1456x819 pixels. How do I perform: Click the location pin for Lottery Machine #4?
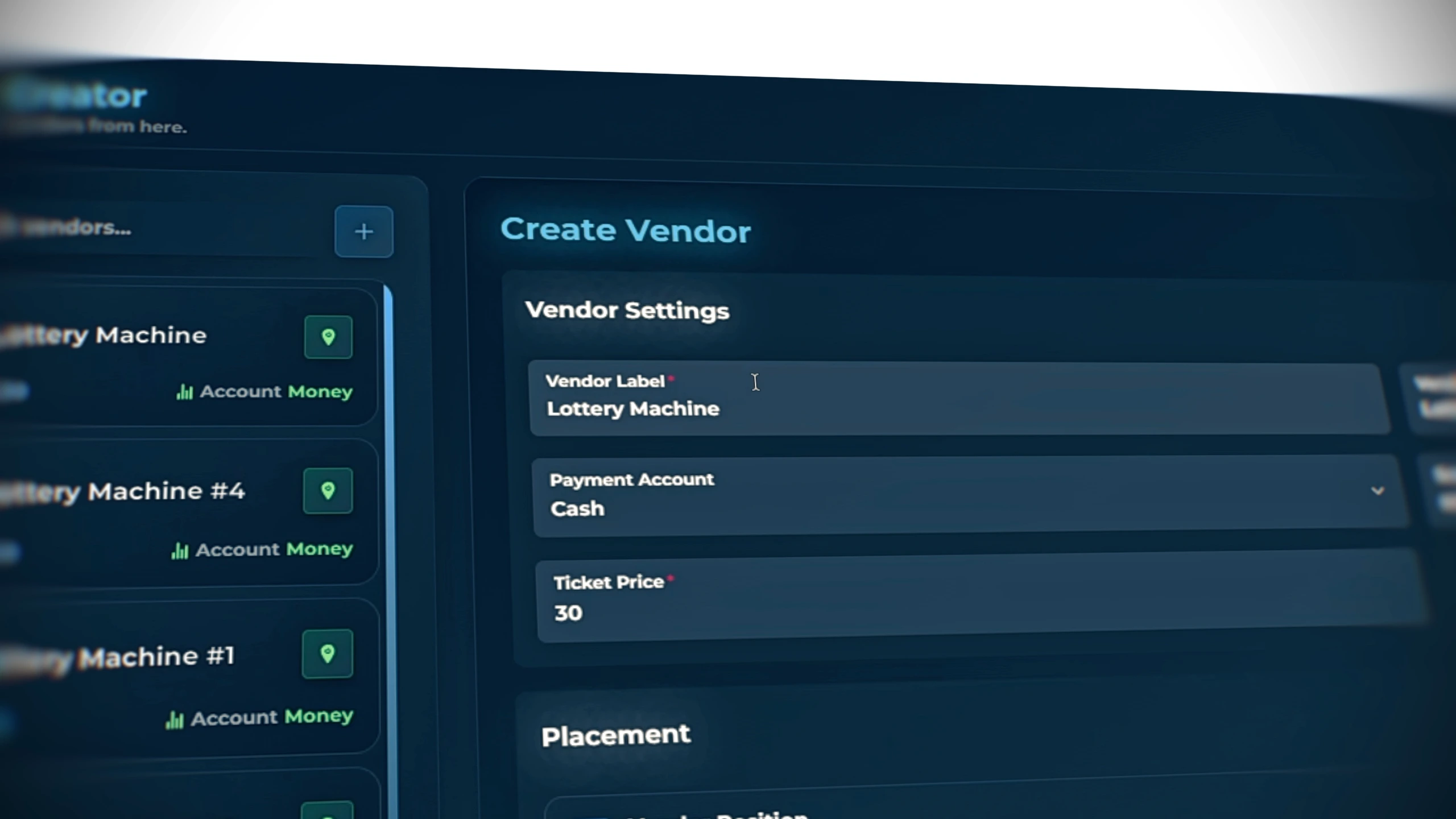pyautogui.click(x=328, y=490)
